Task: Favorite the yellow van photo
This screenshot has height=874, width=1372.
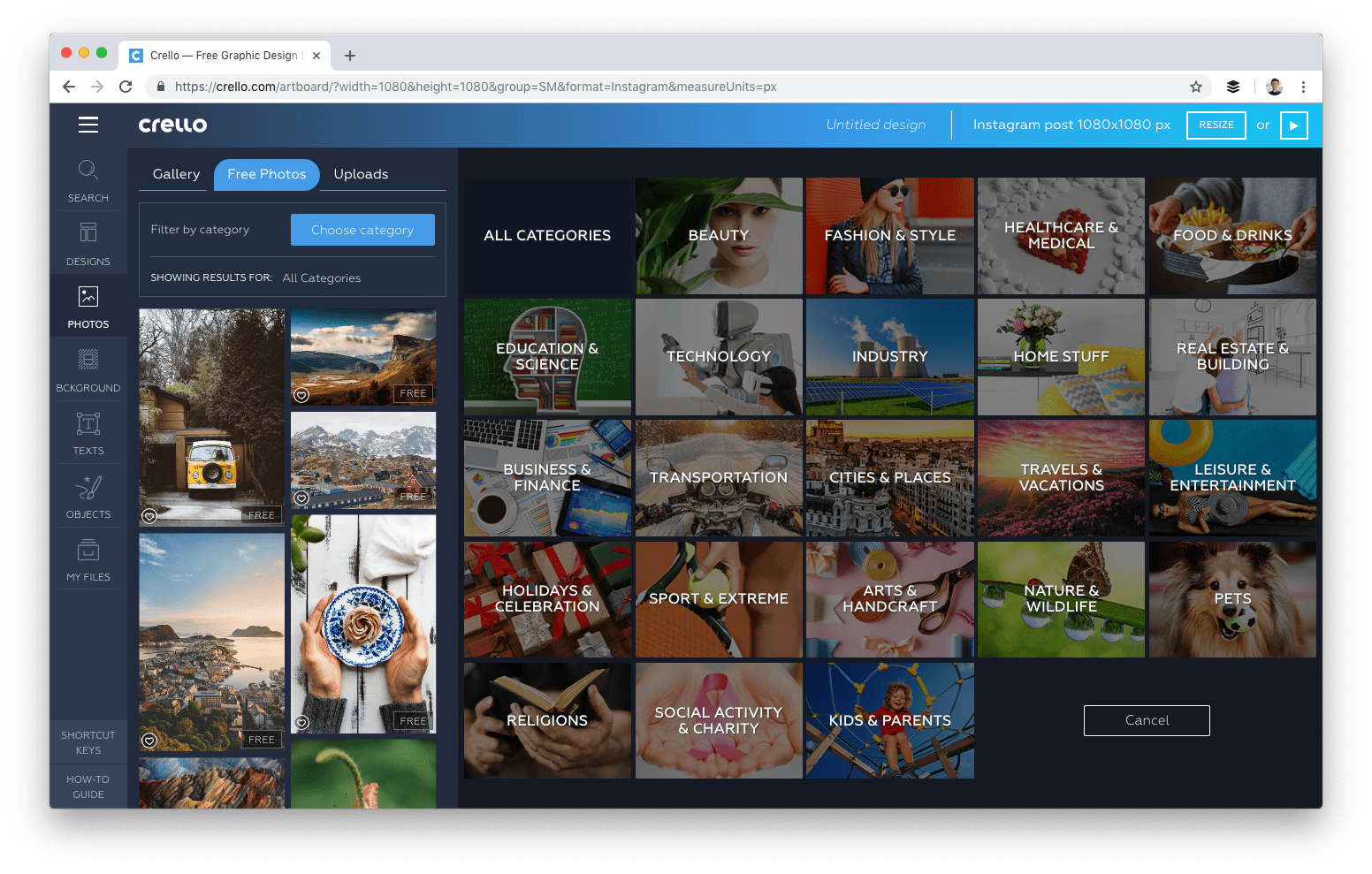Action: [149, 516]
